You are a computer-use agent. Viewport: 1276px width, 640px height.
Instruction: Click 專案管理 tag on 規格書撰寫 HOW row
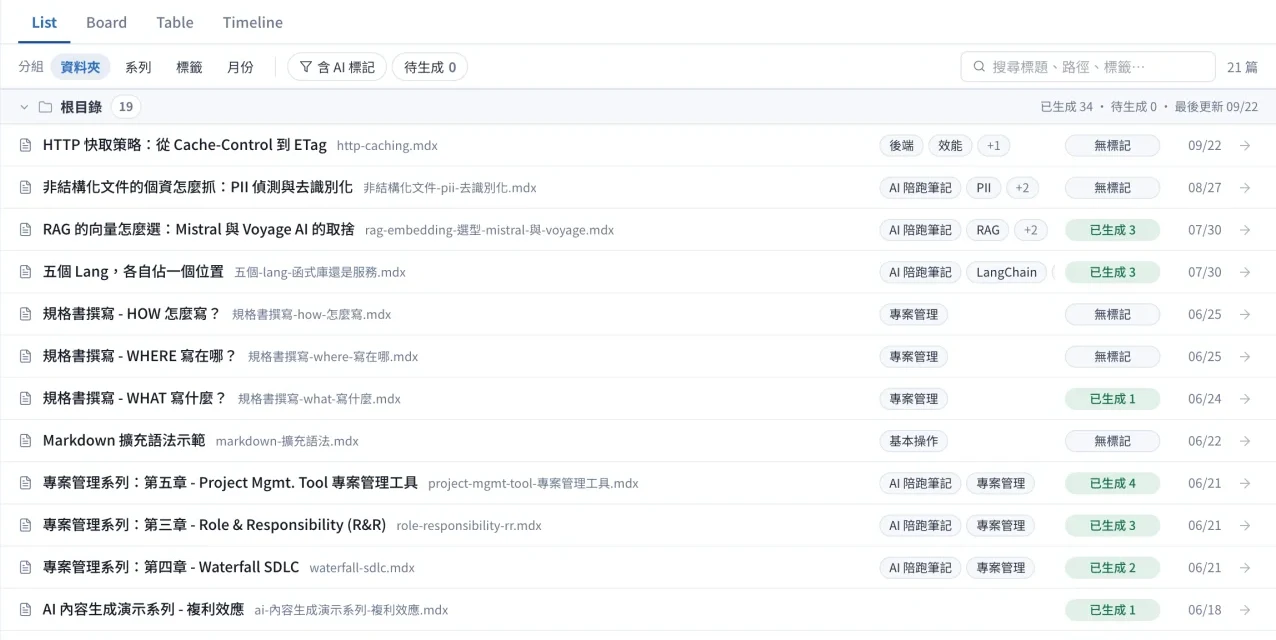click(x=913, y=314)
